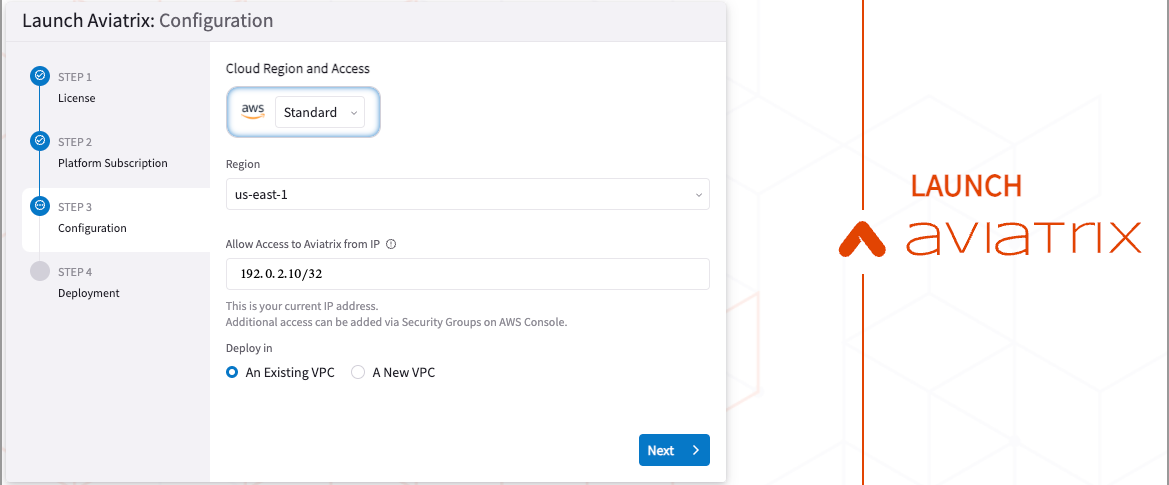1169x485 pixels.
Task: Click the Step 4 gray circle icon
Action: [x=40, y=271]
